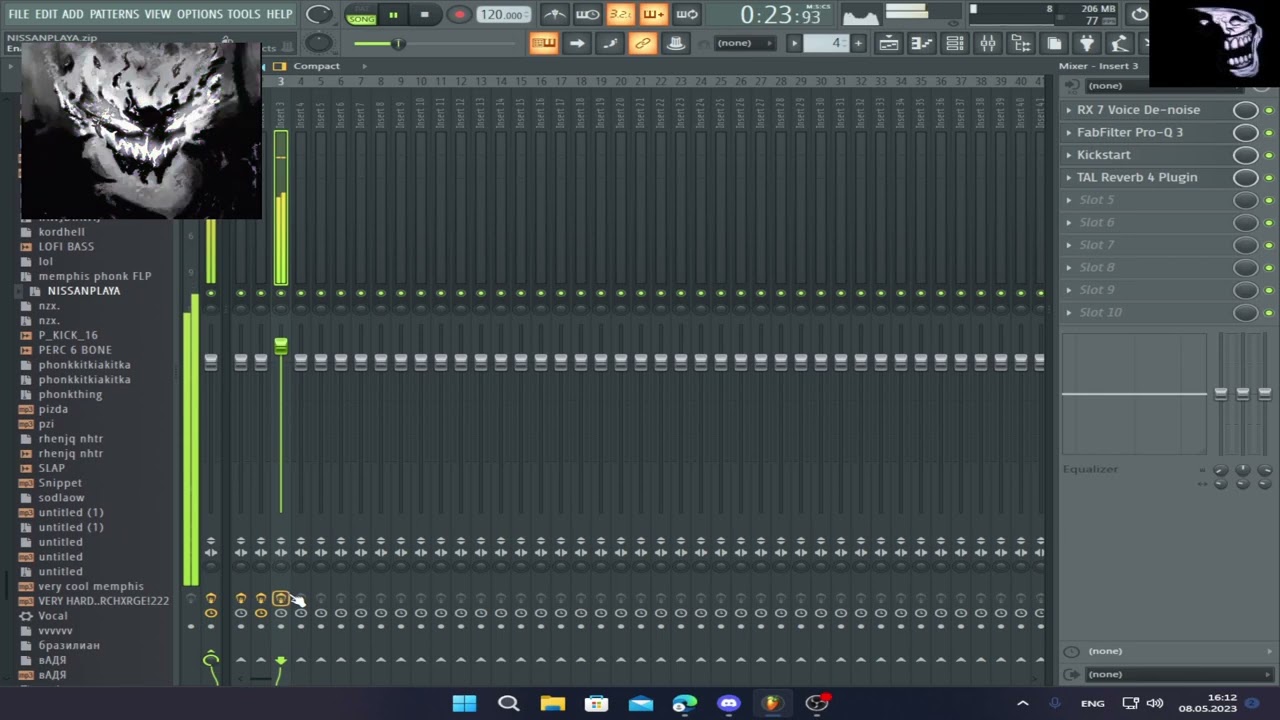
Task: Open the HELP menu
Action: pos(279,14)
